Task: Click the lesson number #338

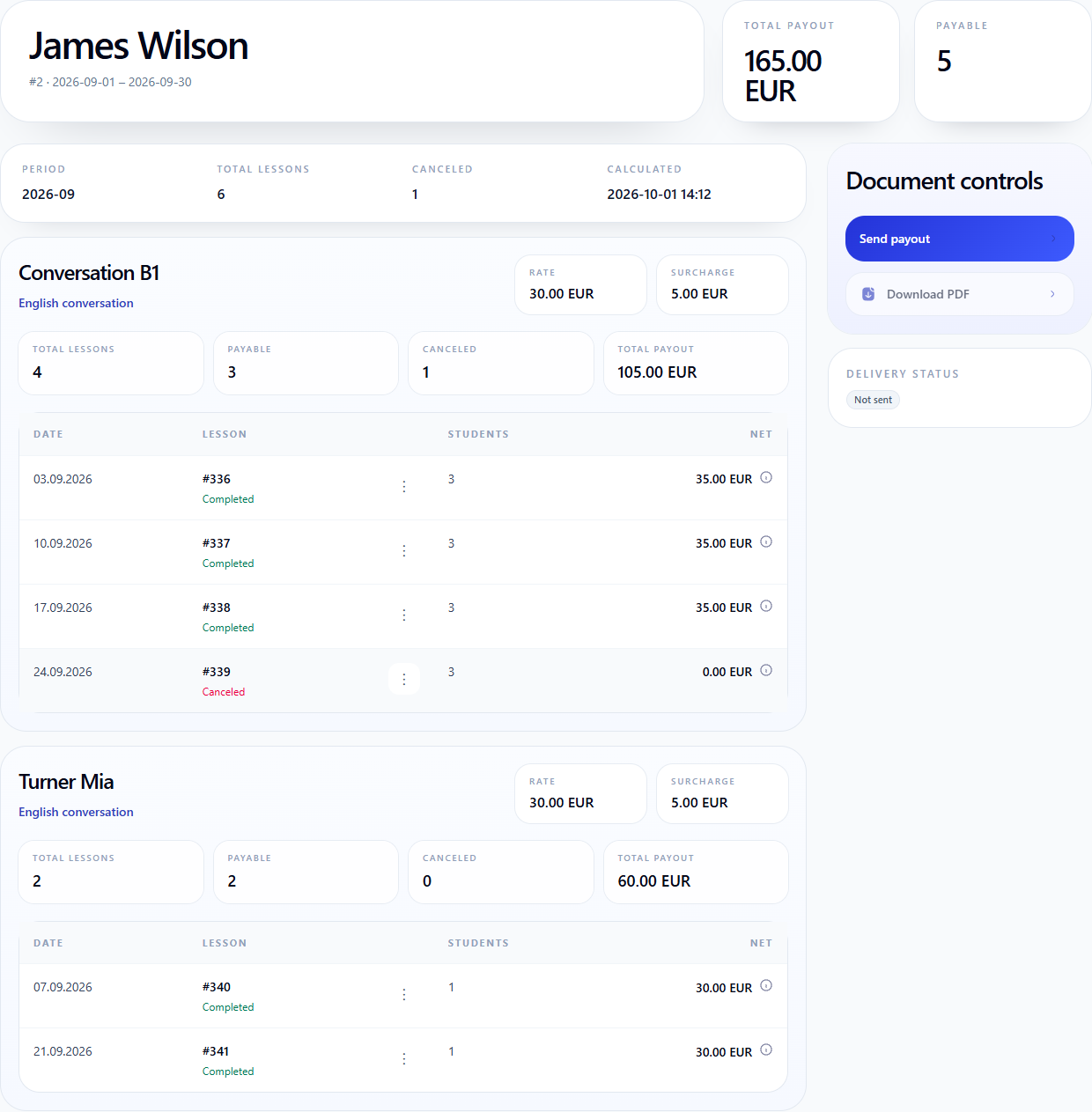Action: 217,608
